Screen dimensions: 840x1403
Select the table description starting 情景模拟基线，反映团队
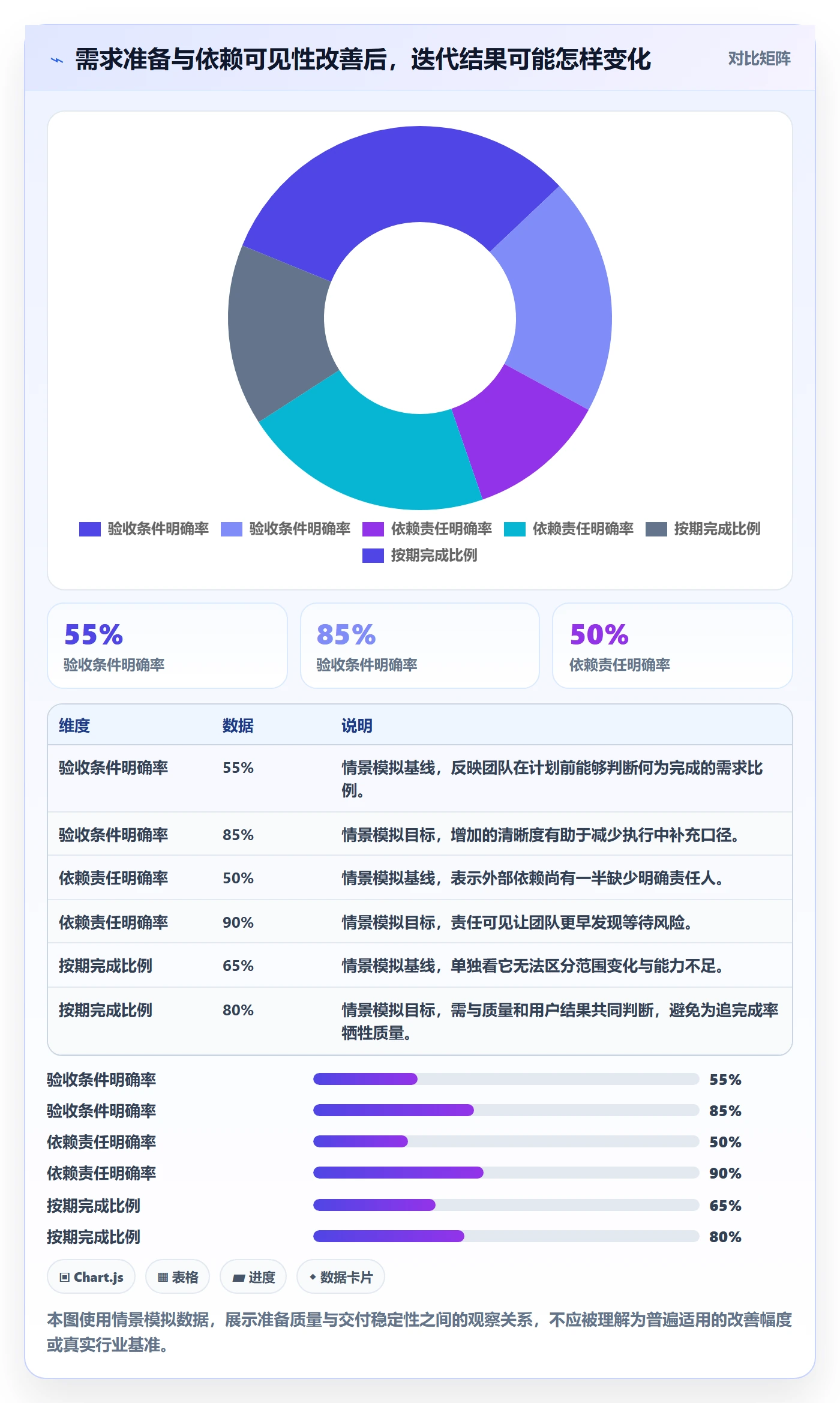[x=553, y=779]
